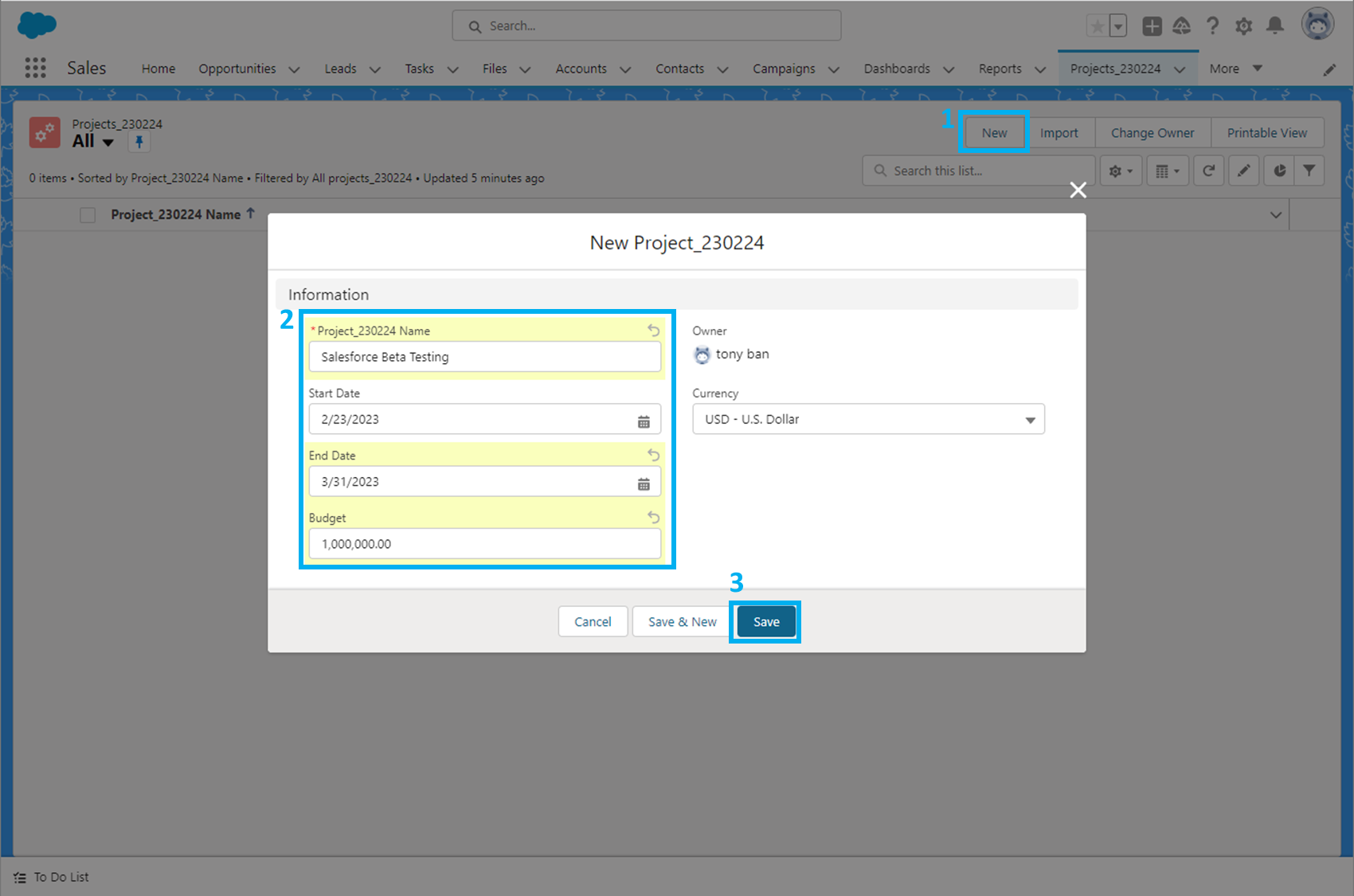Click the Projects_230224 object icon
The width and height of the screenshot is (1354, 896).
(x=45, y=132)
